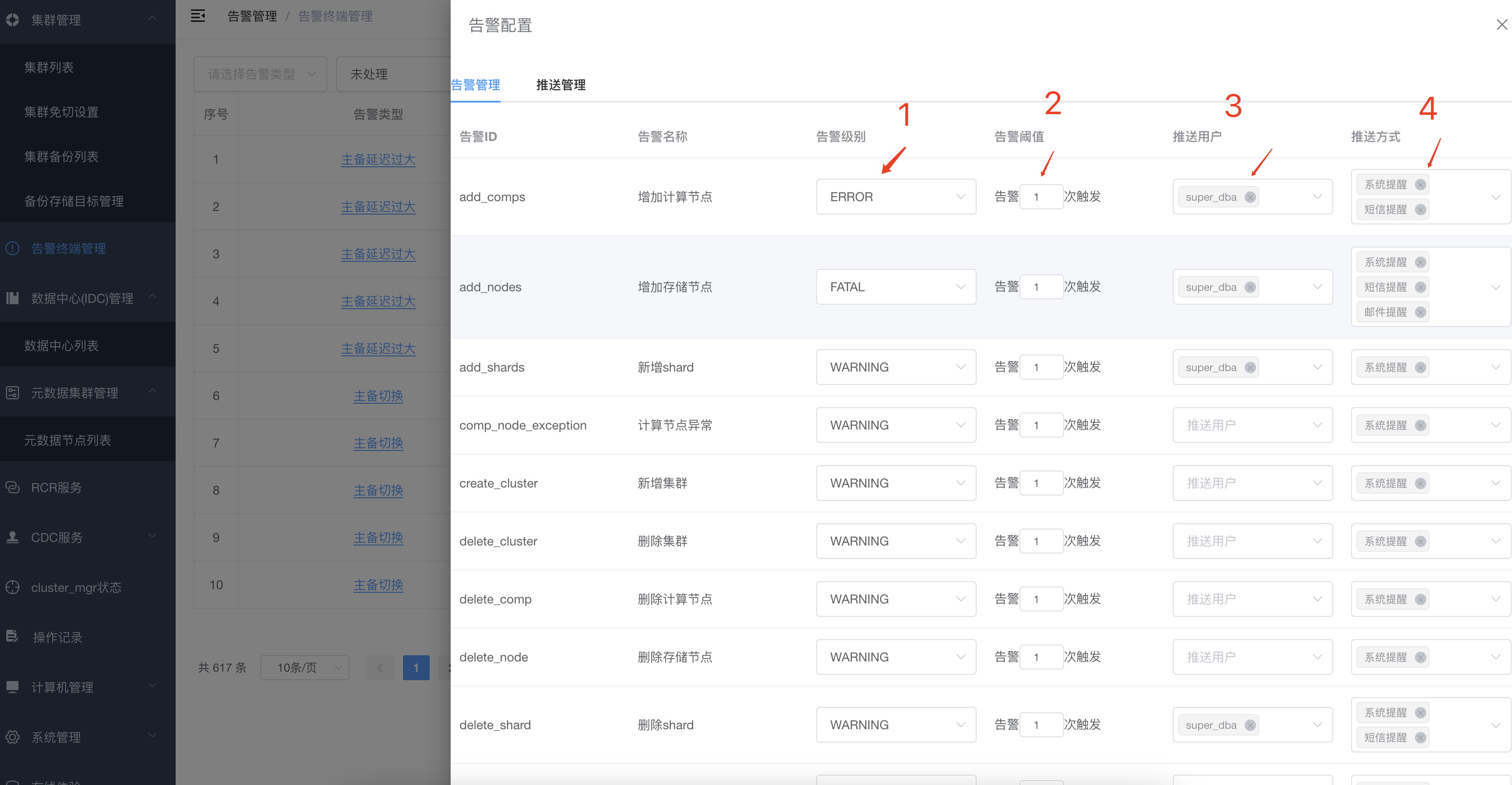Remove 邮件提醒 tag in add_nodes row
The image size is (1512, 785).
point(1420,312)
